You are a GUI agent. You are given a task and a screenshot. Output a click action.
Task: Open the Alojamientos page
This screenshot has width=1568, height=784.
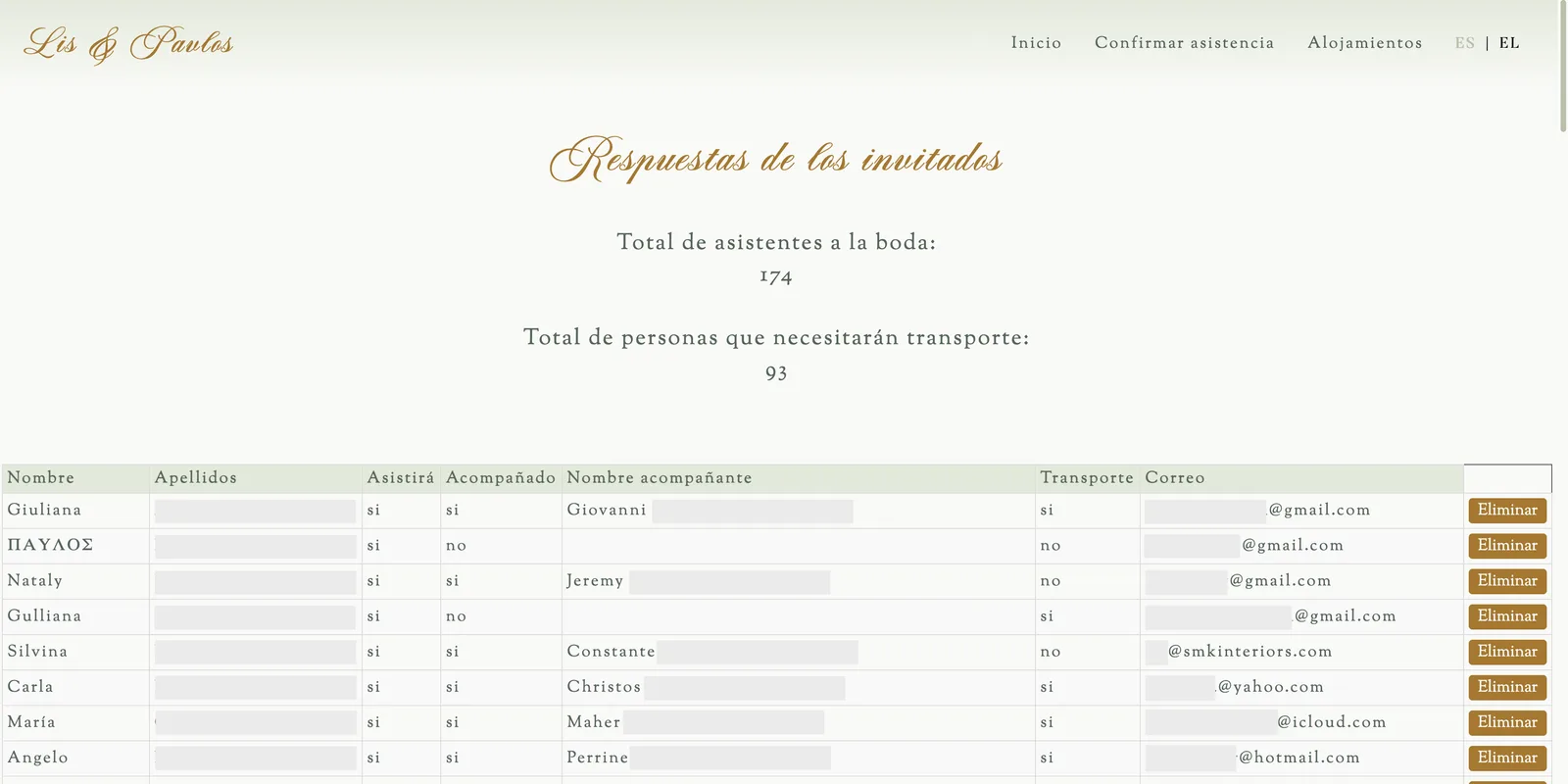tap(1365, 43)
